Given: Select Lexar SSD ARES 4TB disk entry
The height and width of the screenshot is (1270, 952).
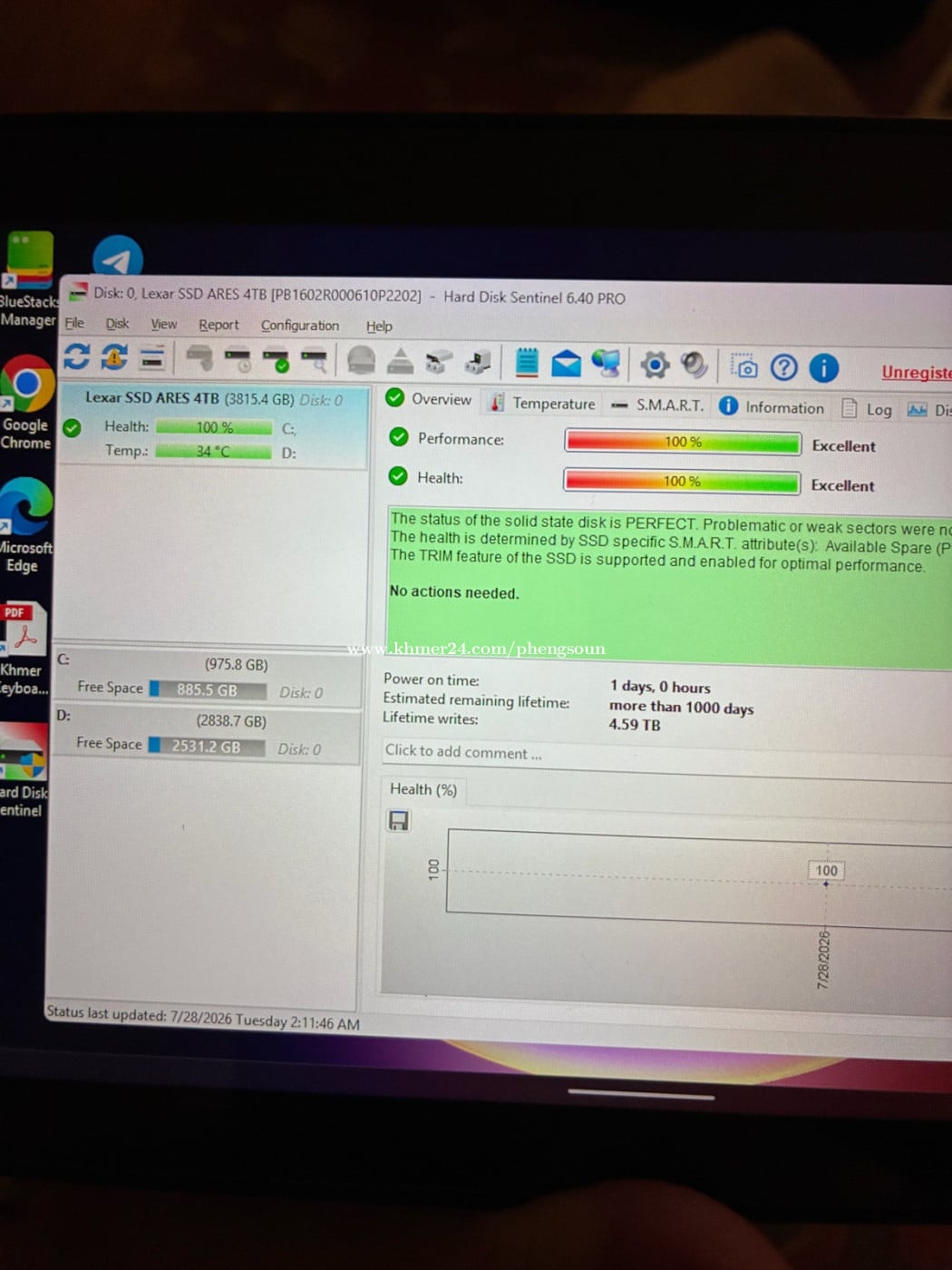Looking at the screenshot, I should click(x=214, y=425).
